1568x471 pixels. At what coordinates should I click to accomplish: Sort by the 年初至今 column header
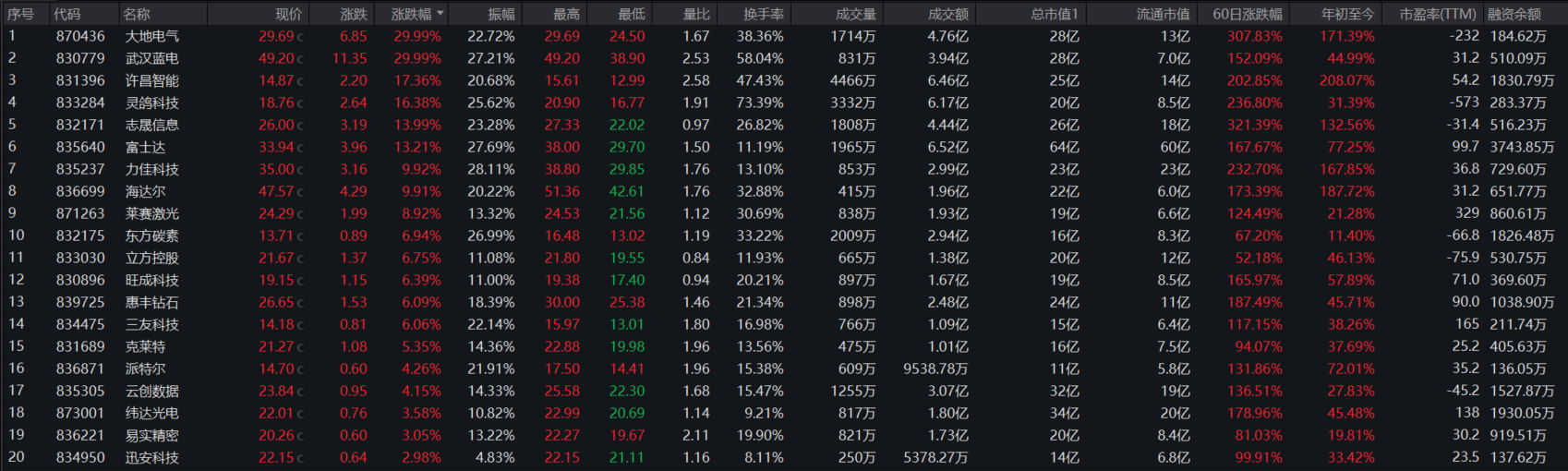point(1347,14)
